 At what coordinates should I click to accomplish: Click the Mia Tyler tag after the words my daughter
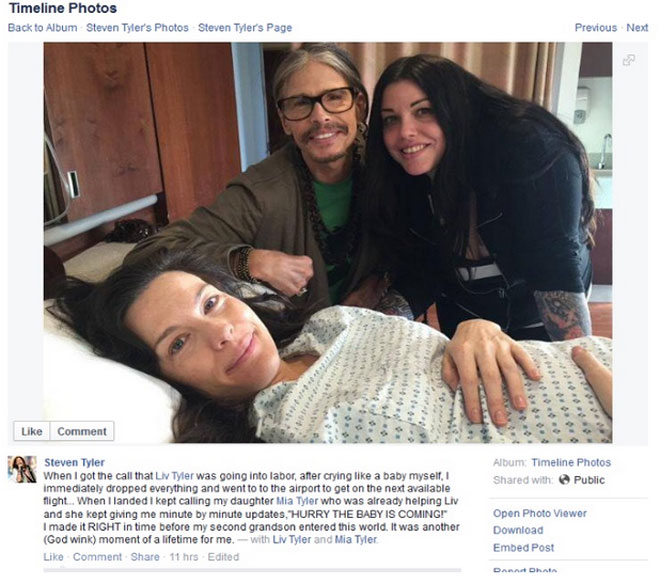(297, 501)
